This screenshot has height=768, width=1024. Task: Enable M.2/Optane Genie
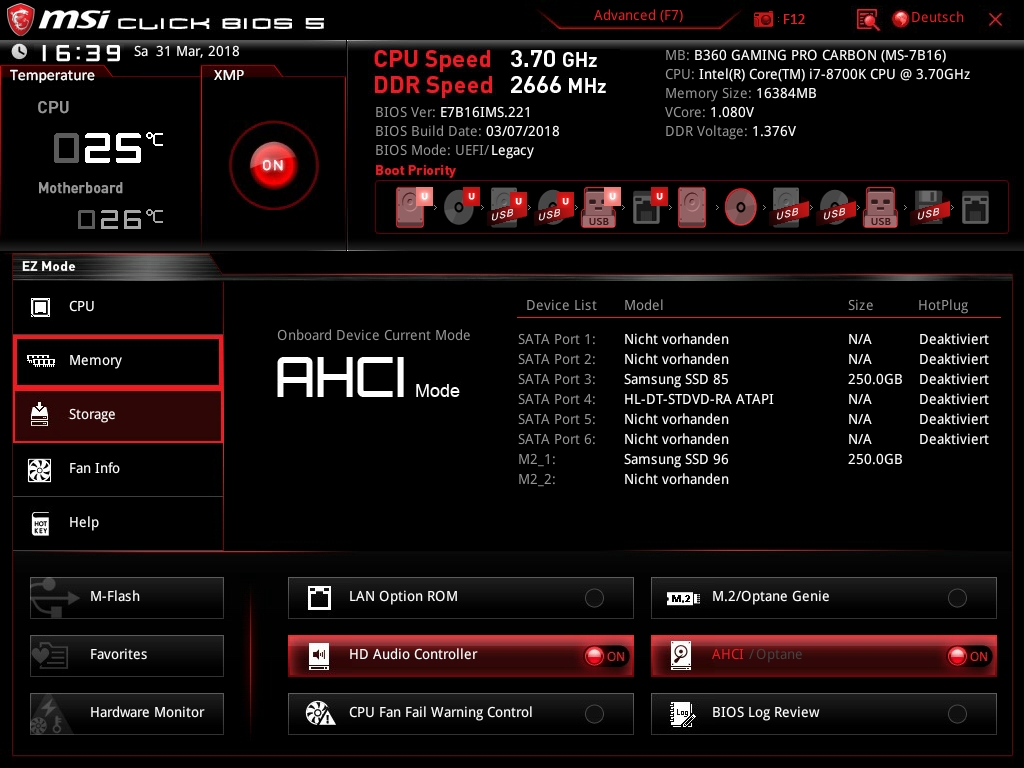pos(824,598)
